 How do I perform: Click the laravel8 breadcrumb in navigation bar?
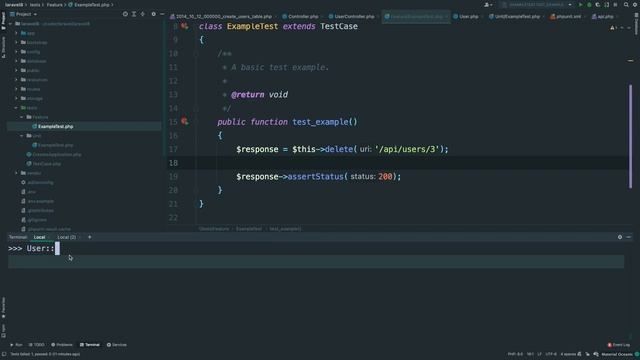14,5
